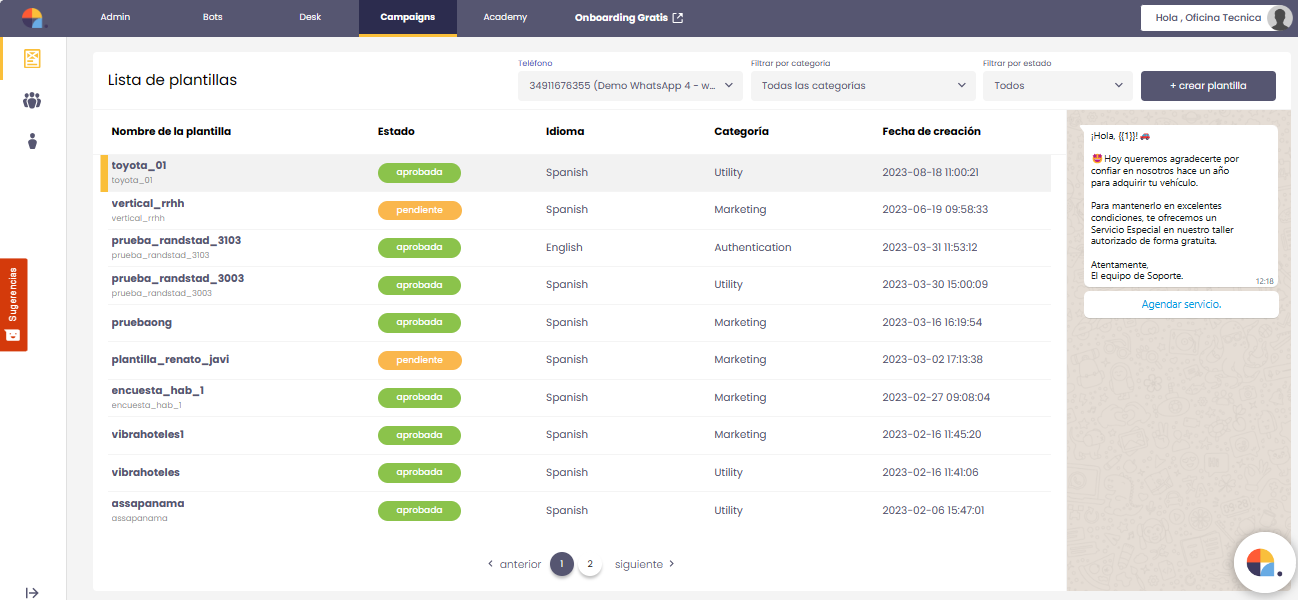Go to the Academy tab
This screenshot has width=1298, height=600.
(505, 18)
